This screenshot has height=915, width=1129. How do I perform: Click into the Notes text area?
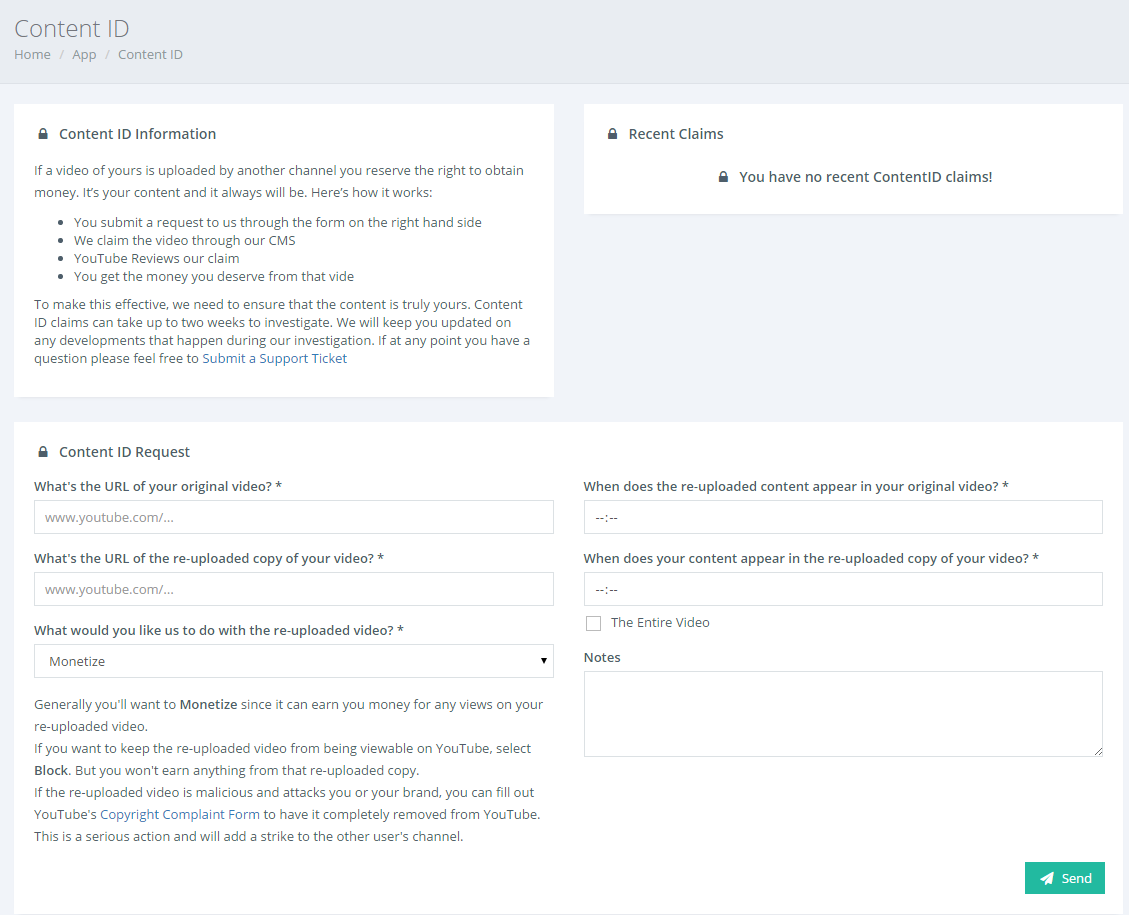(x=843, y=714)
